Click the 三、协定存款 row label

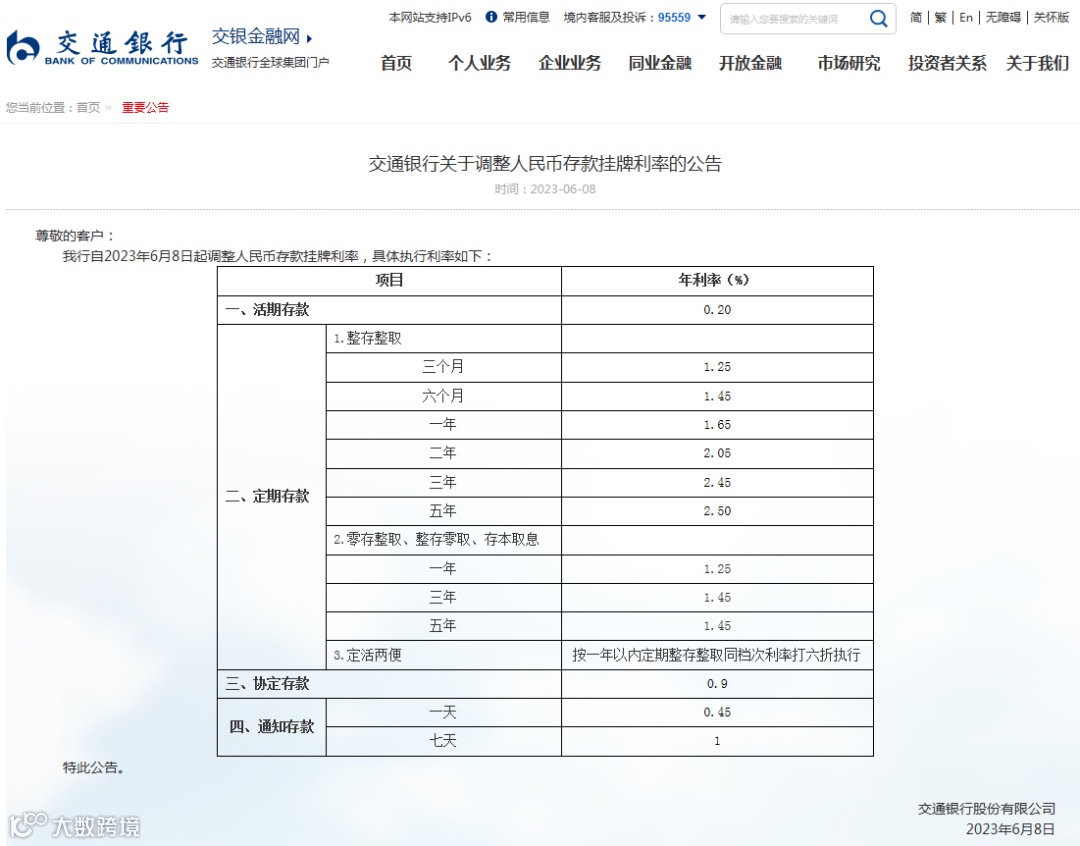(x=267, y=684)
